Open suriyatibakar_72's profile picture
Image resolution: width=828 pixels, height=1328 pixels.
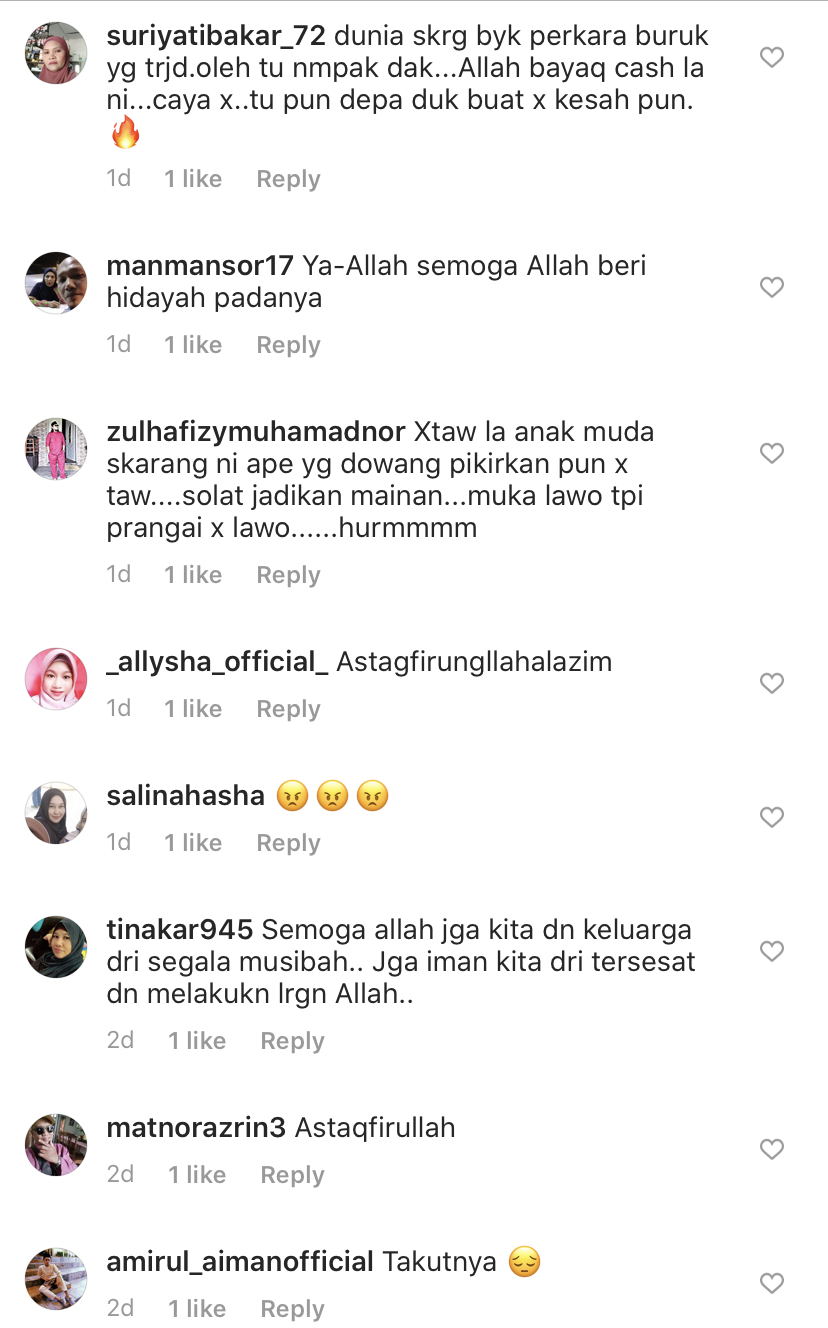point(56,53)
